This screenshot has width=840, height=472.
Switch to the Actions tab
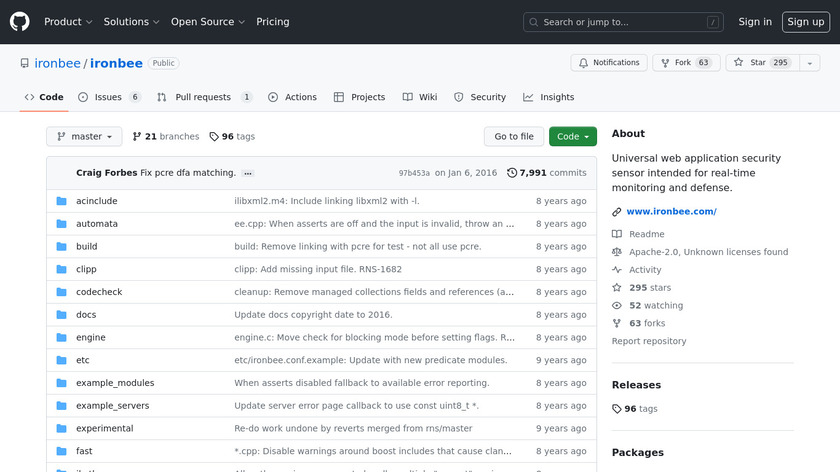(x=292, y=97)
